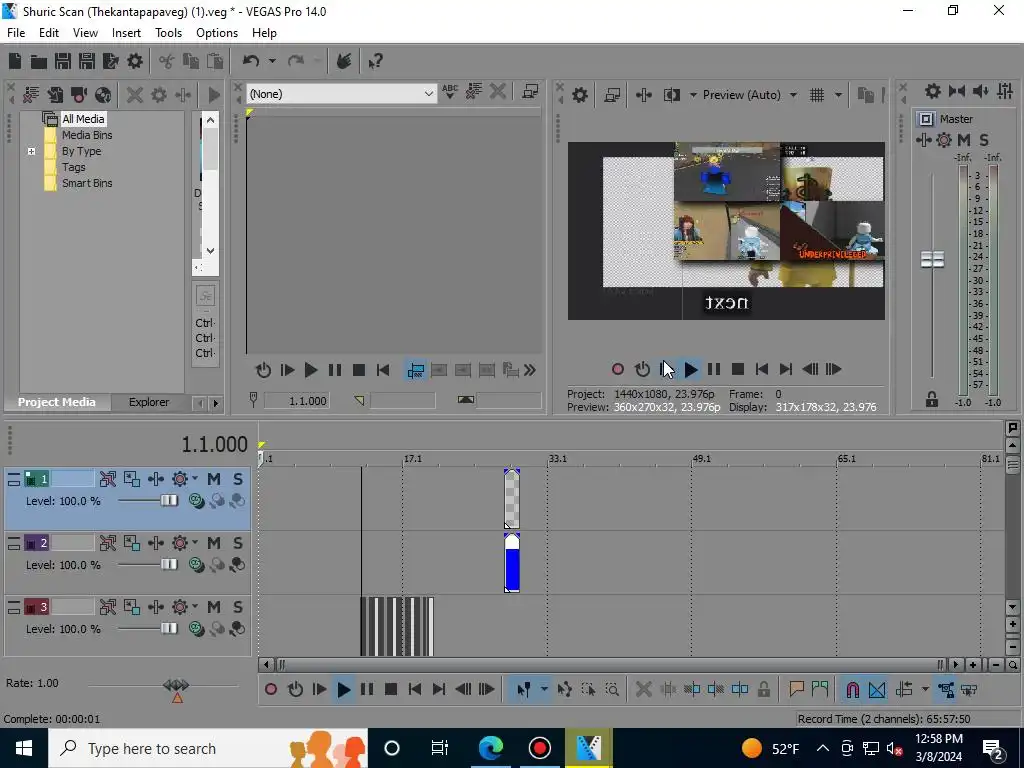
Task: Go to start in timeline transport
Action: tap(415, 690)
